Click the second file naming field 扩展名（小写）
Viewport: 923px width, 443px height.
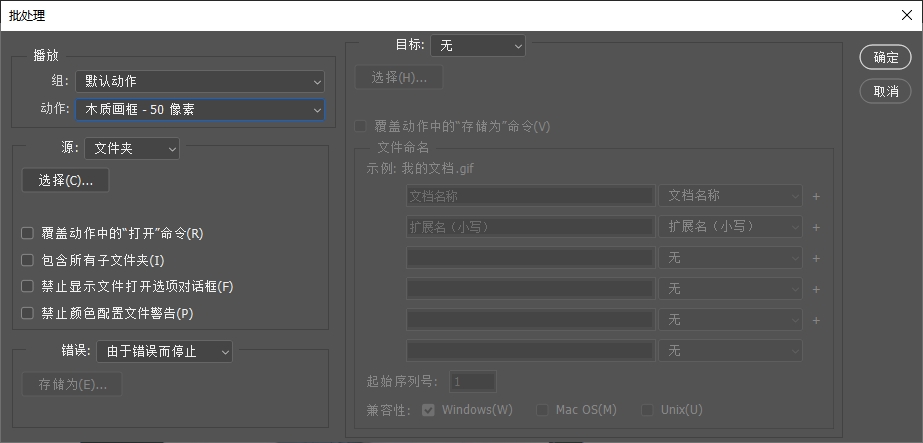pyautogui.click(x=530, y=227)
